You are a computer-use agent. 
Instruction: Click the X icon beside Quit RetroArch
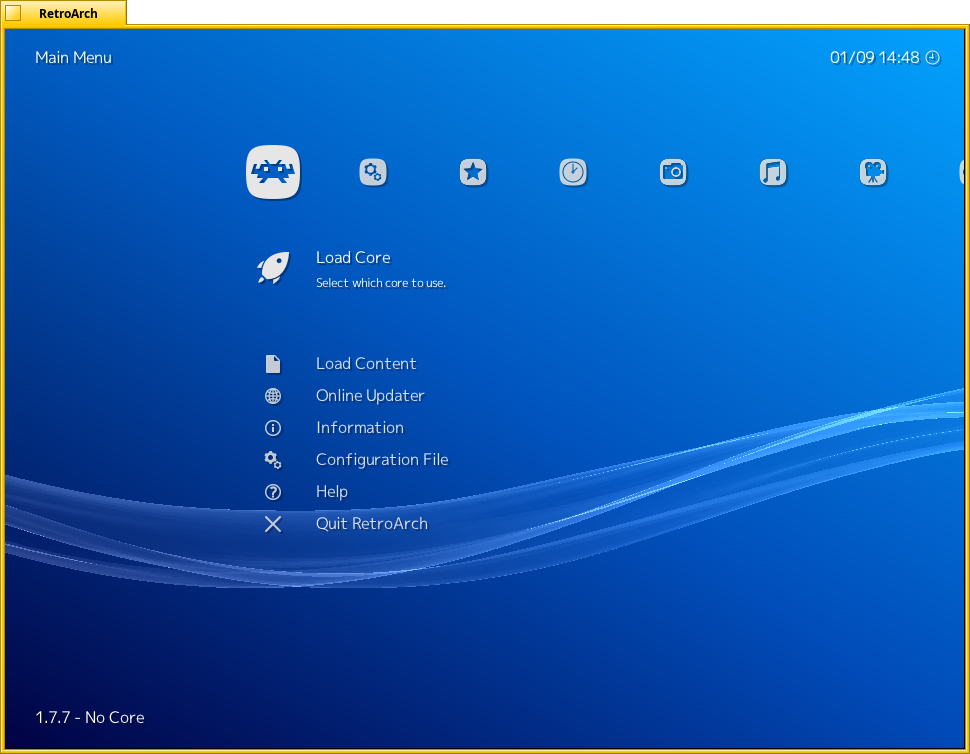click(273, 524)
